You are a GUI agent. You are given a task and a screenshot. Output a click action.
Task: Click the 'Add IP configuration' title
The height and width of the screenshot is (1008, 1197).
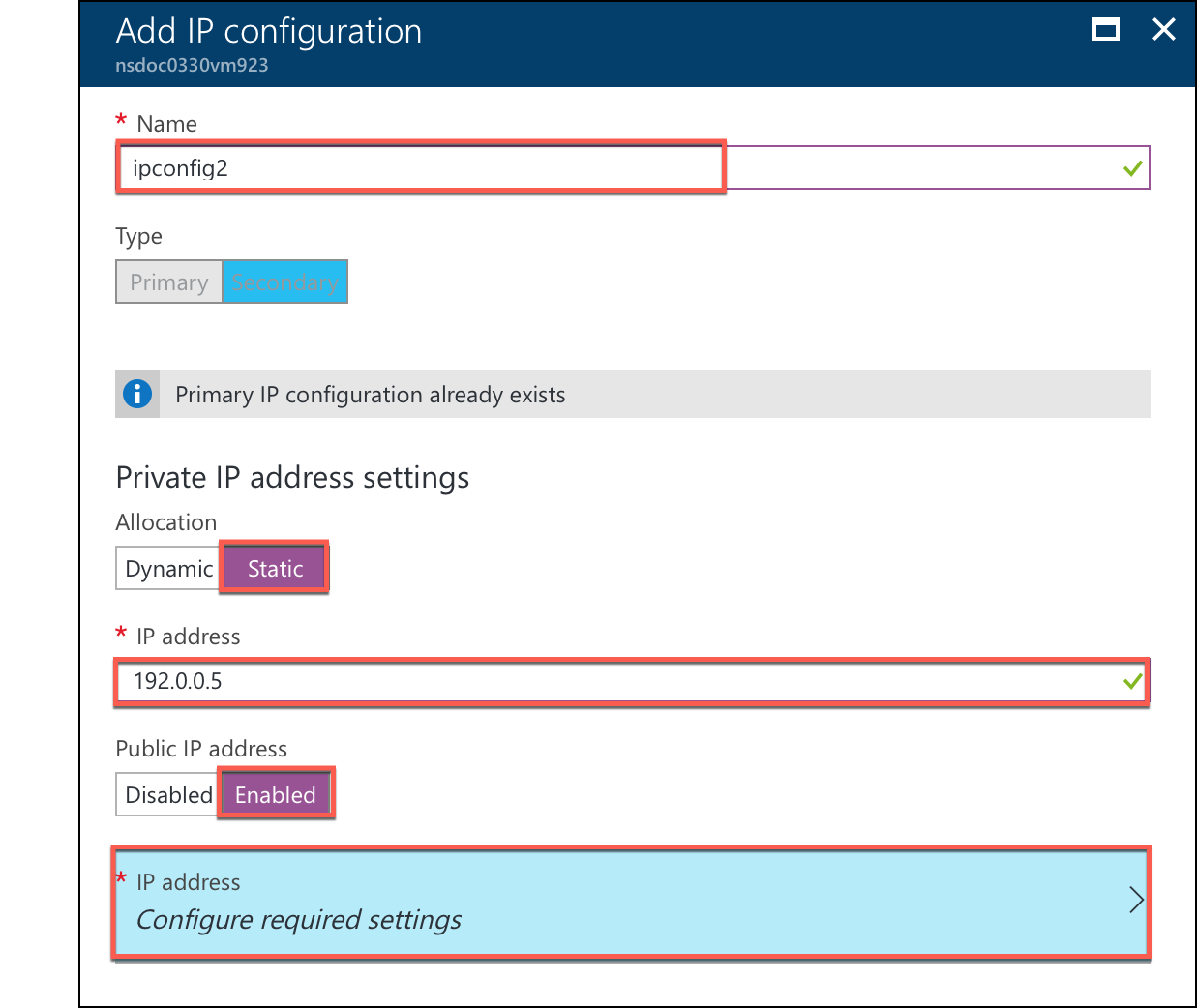coord(269,31)
